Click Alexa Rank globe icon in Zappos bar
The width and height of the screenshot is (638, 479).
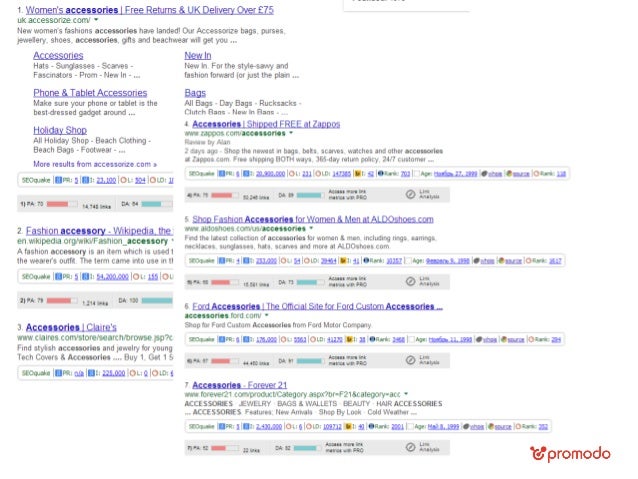tap(380, 174)
